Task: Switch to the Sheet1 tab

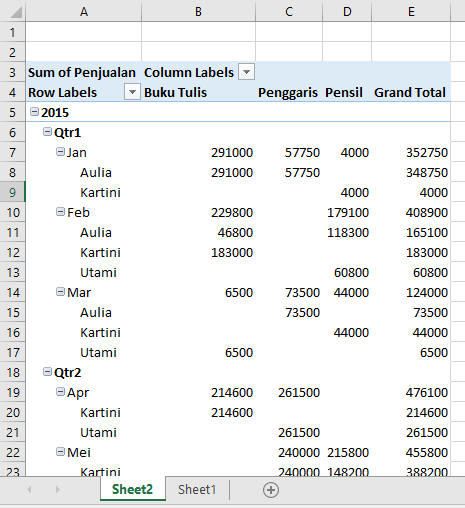Action: point(197,490)
